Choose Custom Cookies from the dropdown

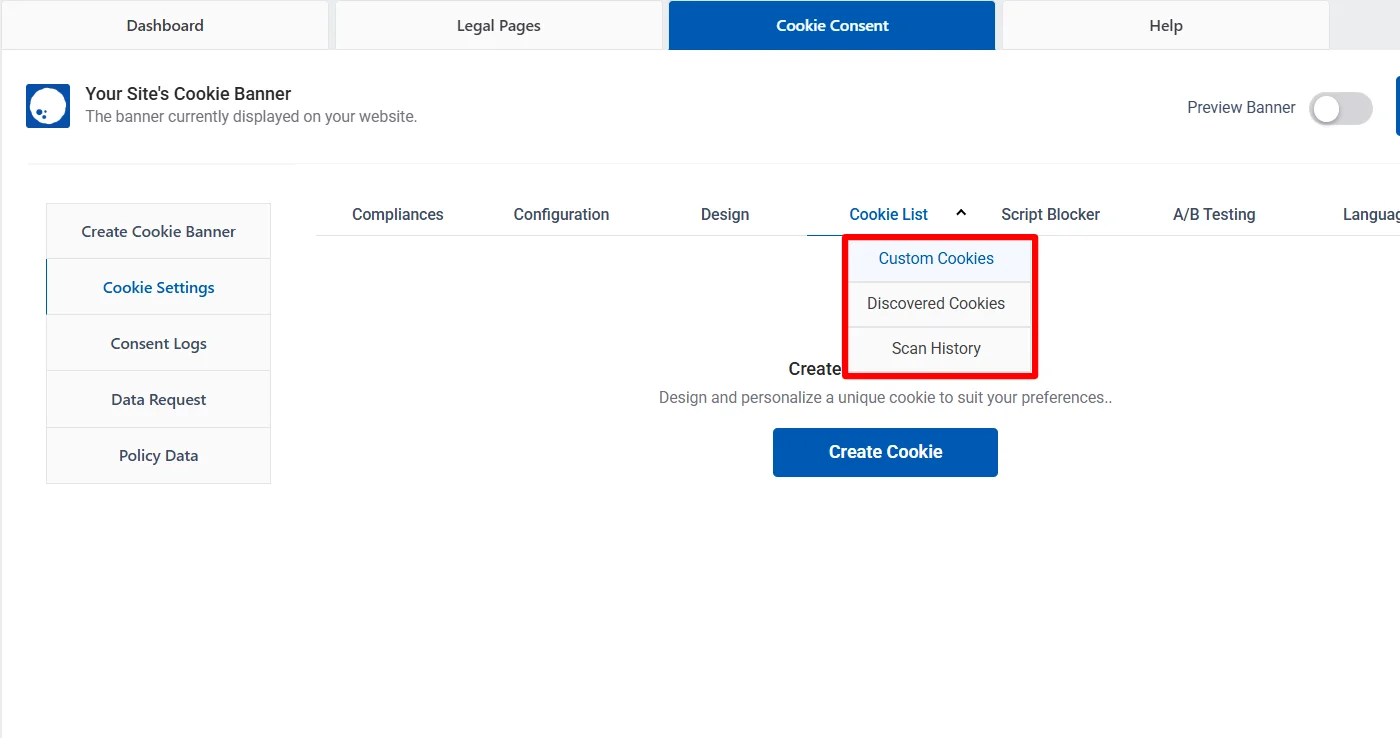[x=936, y=258]
